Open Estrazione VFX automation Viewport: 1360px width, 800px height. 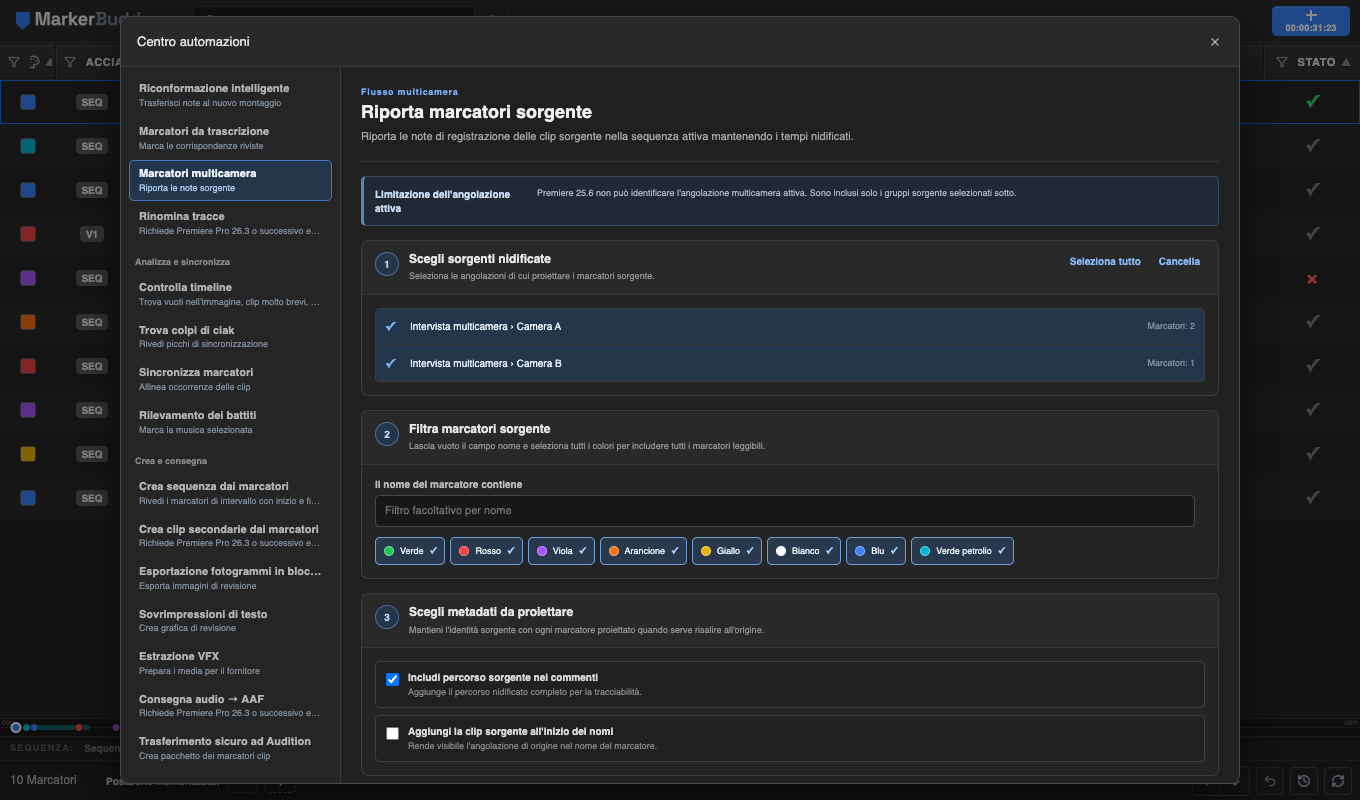tap(230, 663)
